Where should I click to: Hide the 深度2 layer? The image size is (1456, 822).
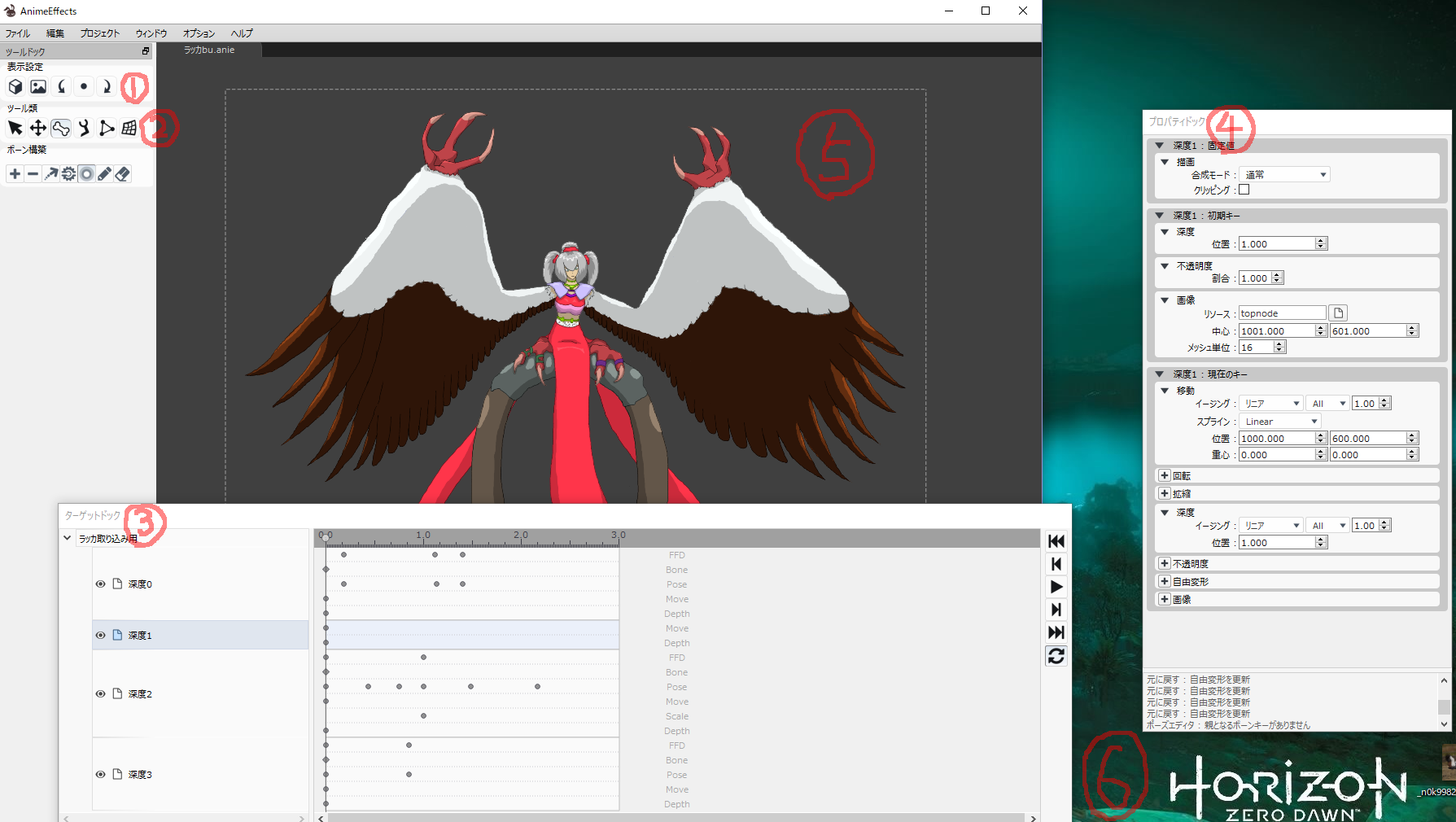point(101,694)
